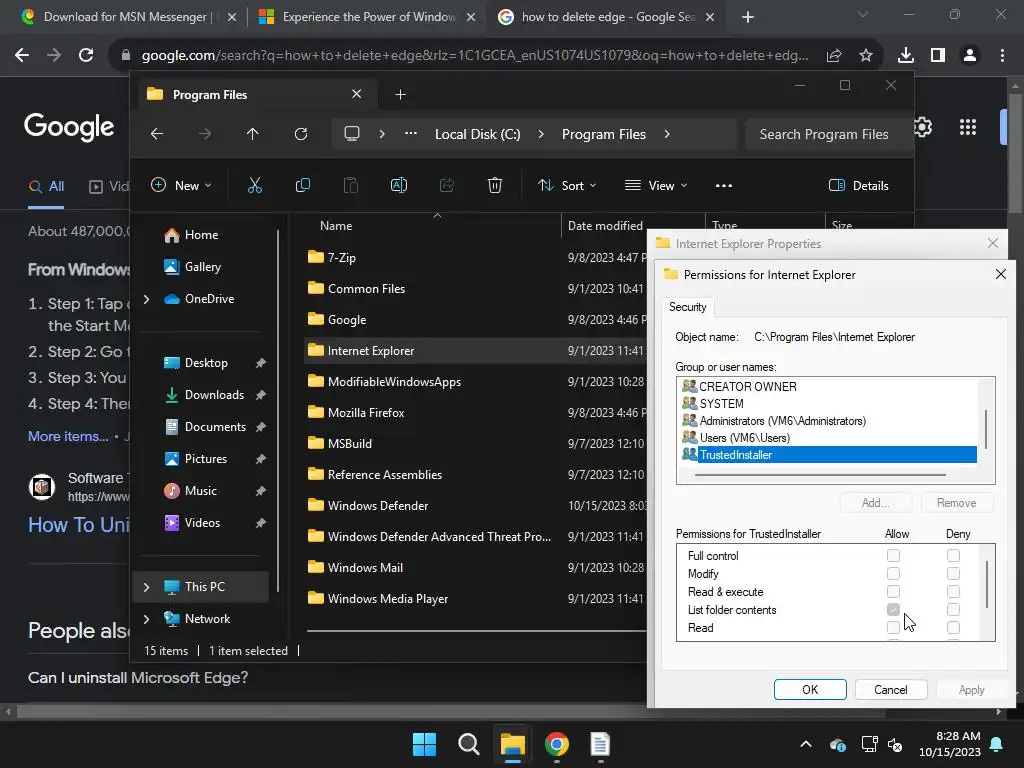This screenshot has width=1024, height=768.
Task: Open Chrome three-dot menu
Action: (x=1002, y=56)
